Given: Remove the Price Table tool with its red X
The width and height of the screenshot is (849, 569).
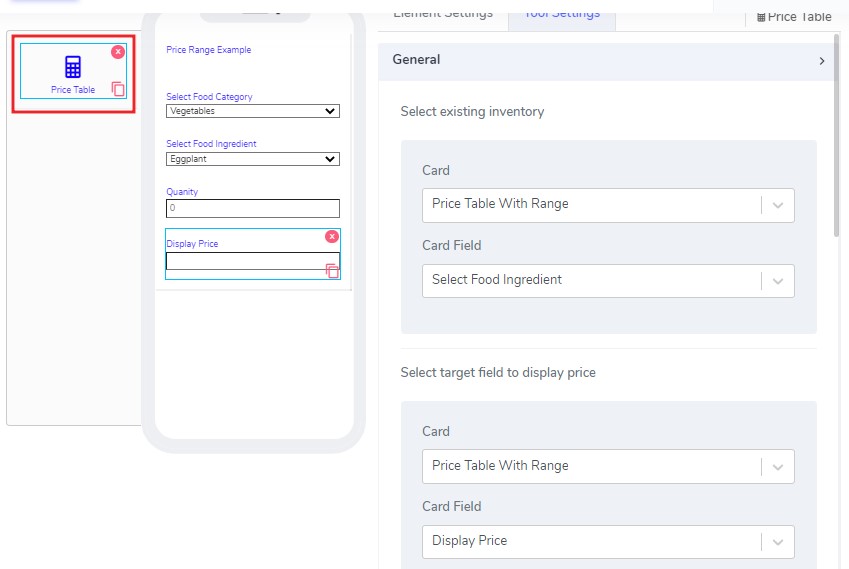Looking at the screenshot, I should (x=118, y=51).
